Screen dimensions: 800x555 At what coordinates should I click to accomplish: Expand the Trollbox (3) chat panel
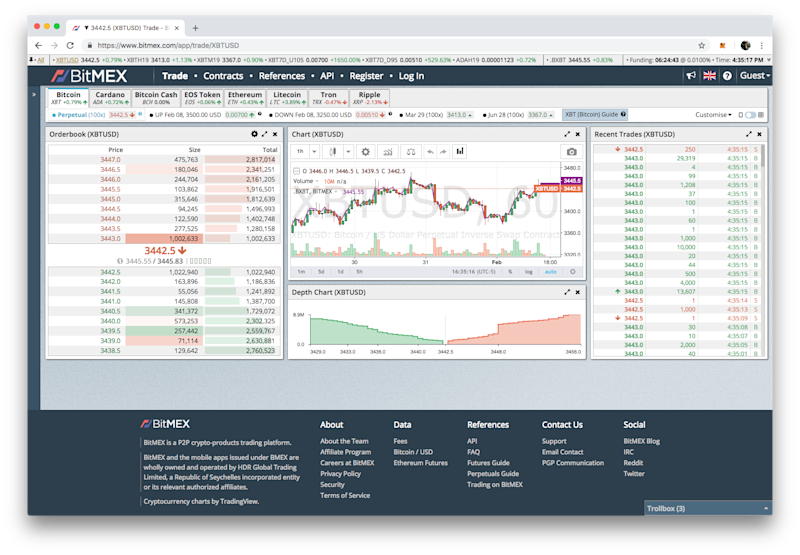(x=708, y=508)
